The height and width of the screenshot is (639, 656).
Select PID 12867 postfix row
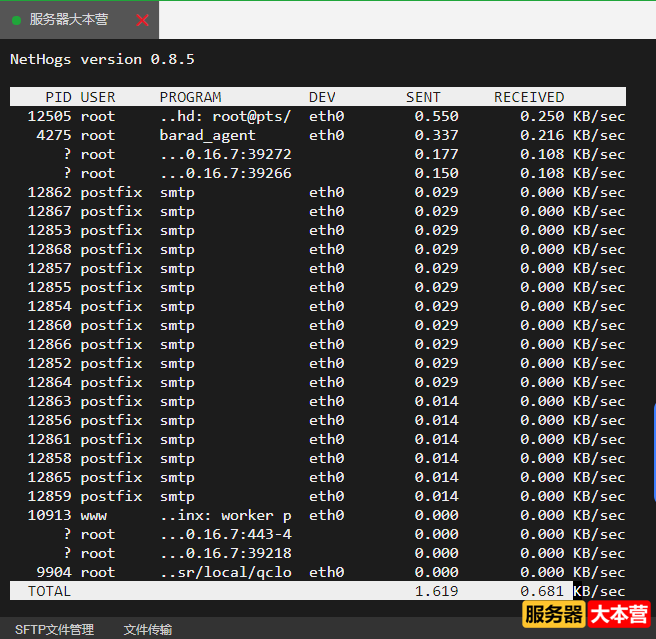(318, 211)
